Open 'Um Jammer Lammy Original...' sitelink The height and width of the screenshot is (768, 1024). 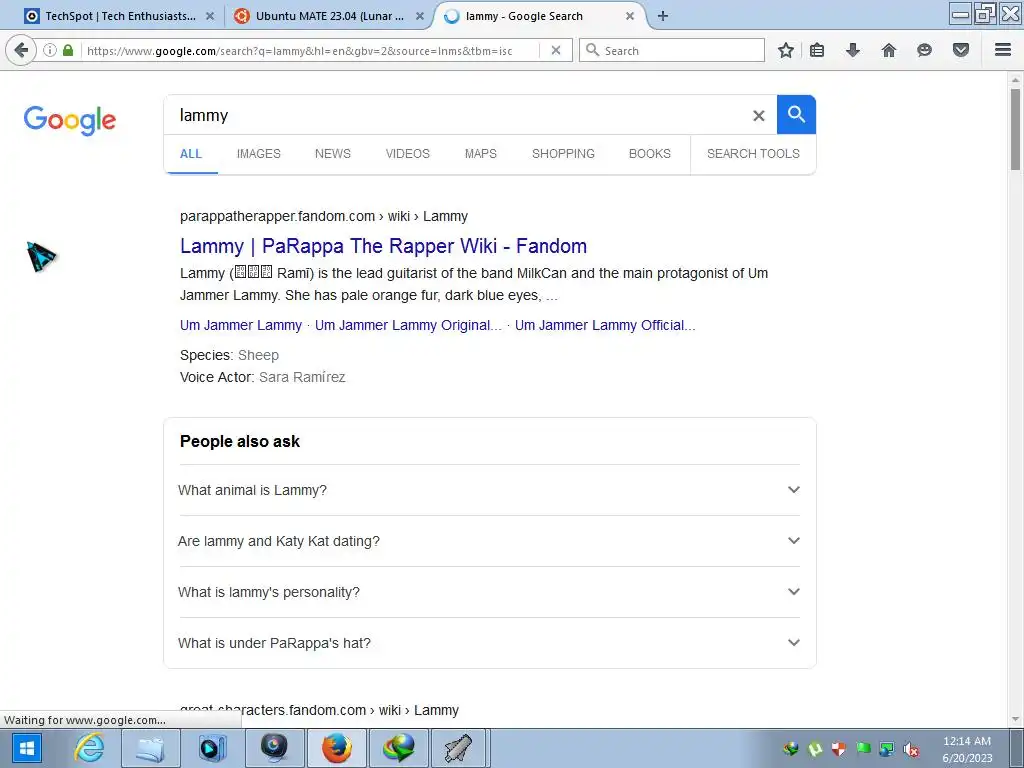tap(408, 325)
